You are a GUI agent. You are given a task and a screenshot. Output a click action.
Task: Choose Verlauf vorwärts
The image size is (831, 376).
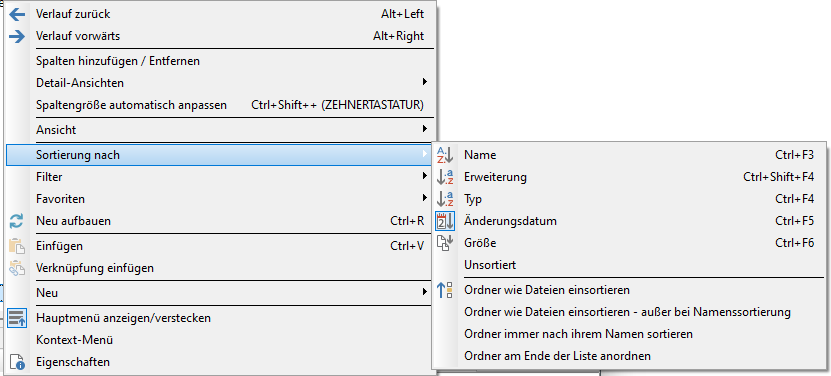[220, 36]
